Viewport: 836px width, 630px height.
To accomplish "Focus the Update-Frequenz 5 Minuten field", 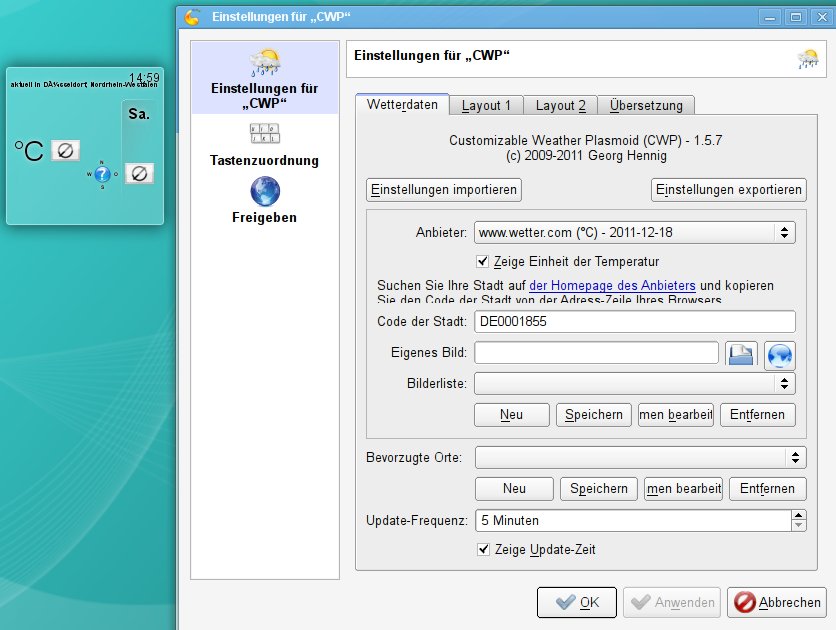I will point(633,521).
